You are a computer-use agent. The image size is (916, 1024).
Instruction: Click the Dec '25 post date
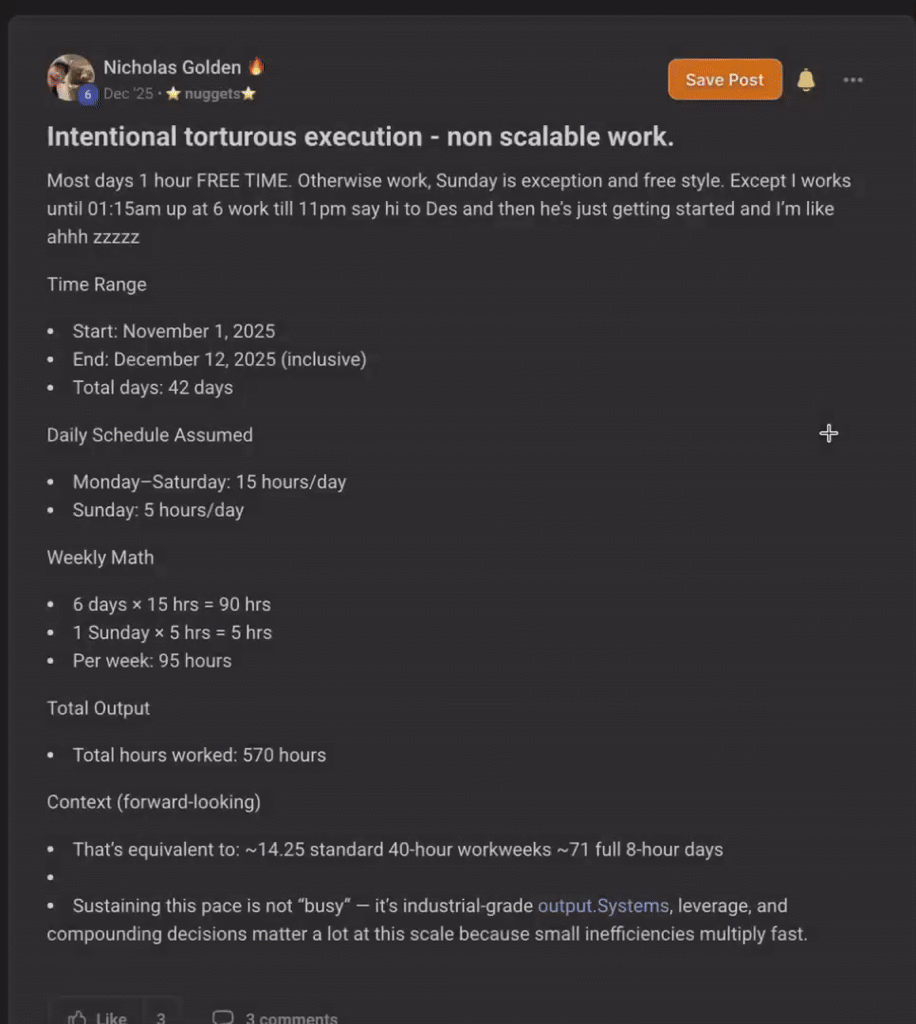point(128,94)
